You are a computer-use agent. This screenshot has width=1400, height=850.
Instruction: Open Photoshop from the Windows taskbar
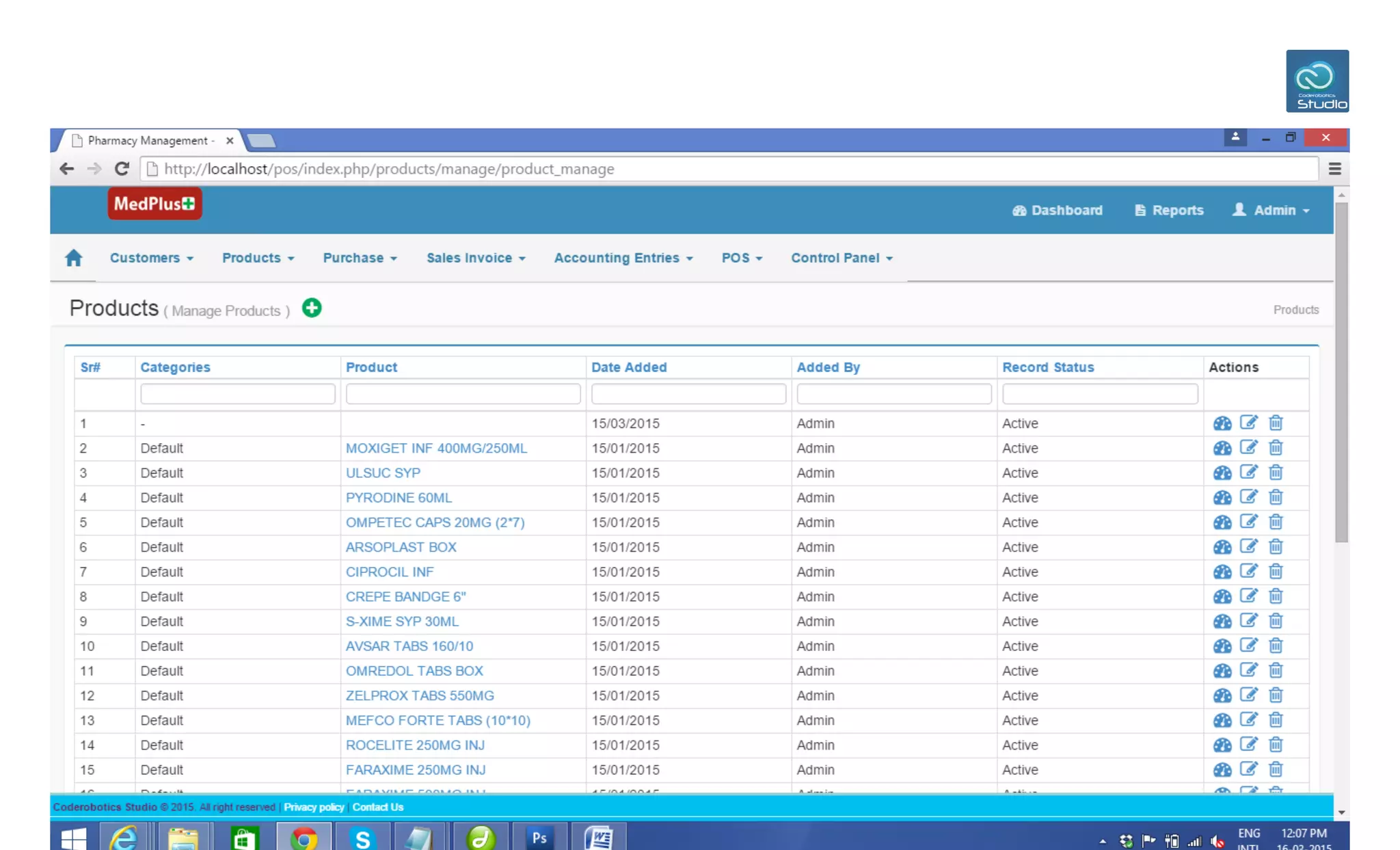539,837
